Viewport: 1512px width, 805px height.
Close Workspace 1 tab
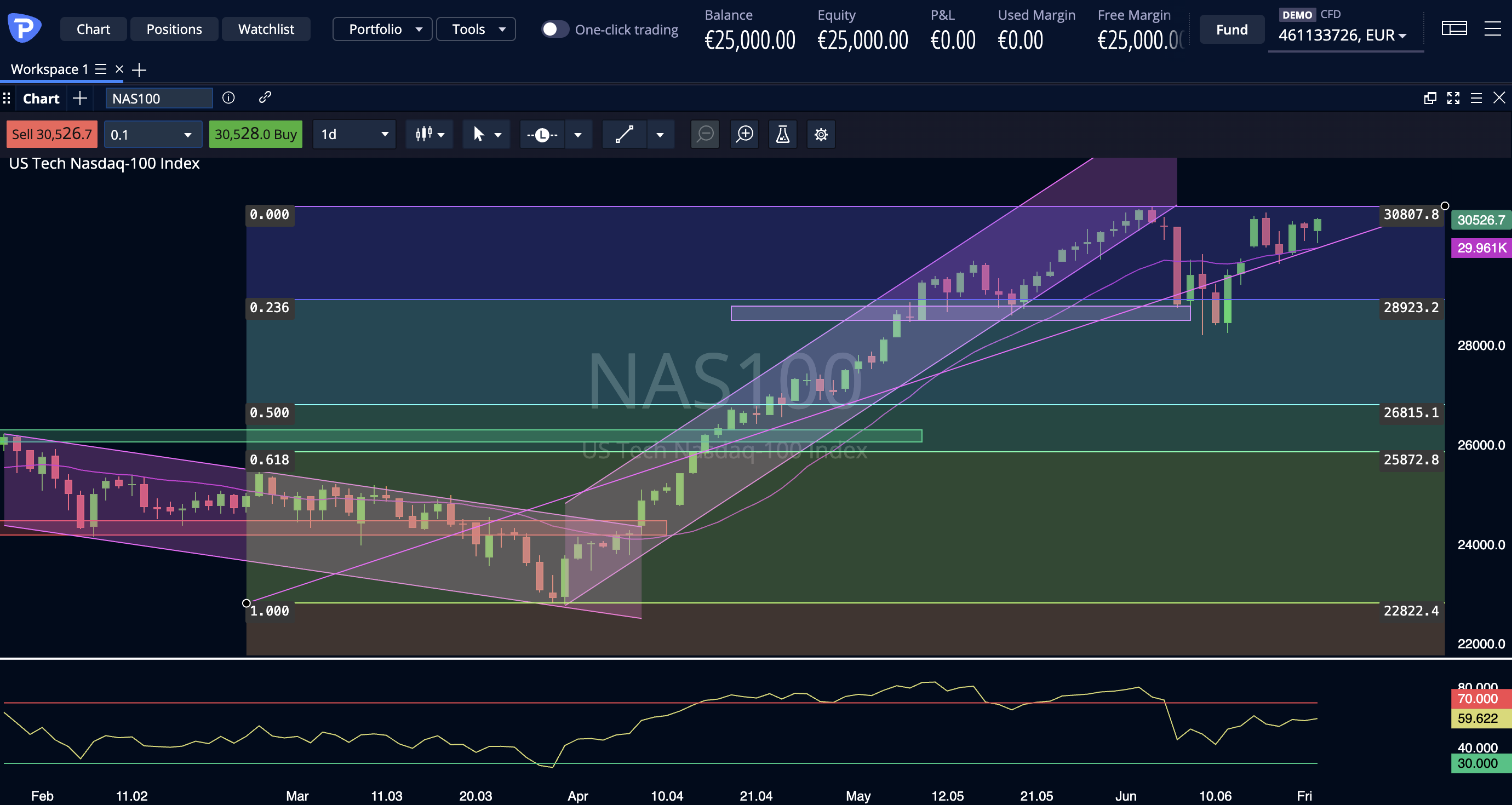click(x=119, y=69)
